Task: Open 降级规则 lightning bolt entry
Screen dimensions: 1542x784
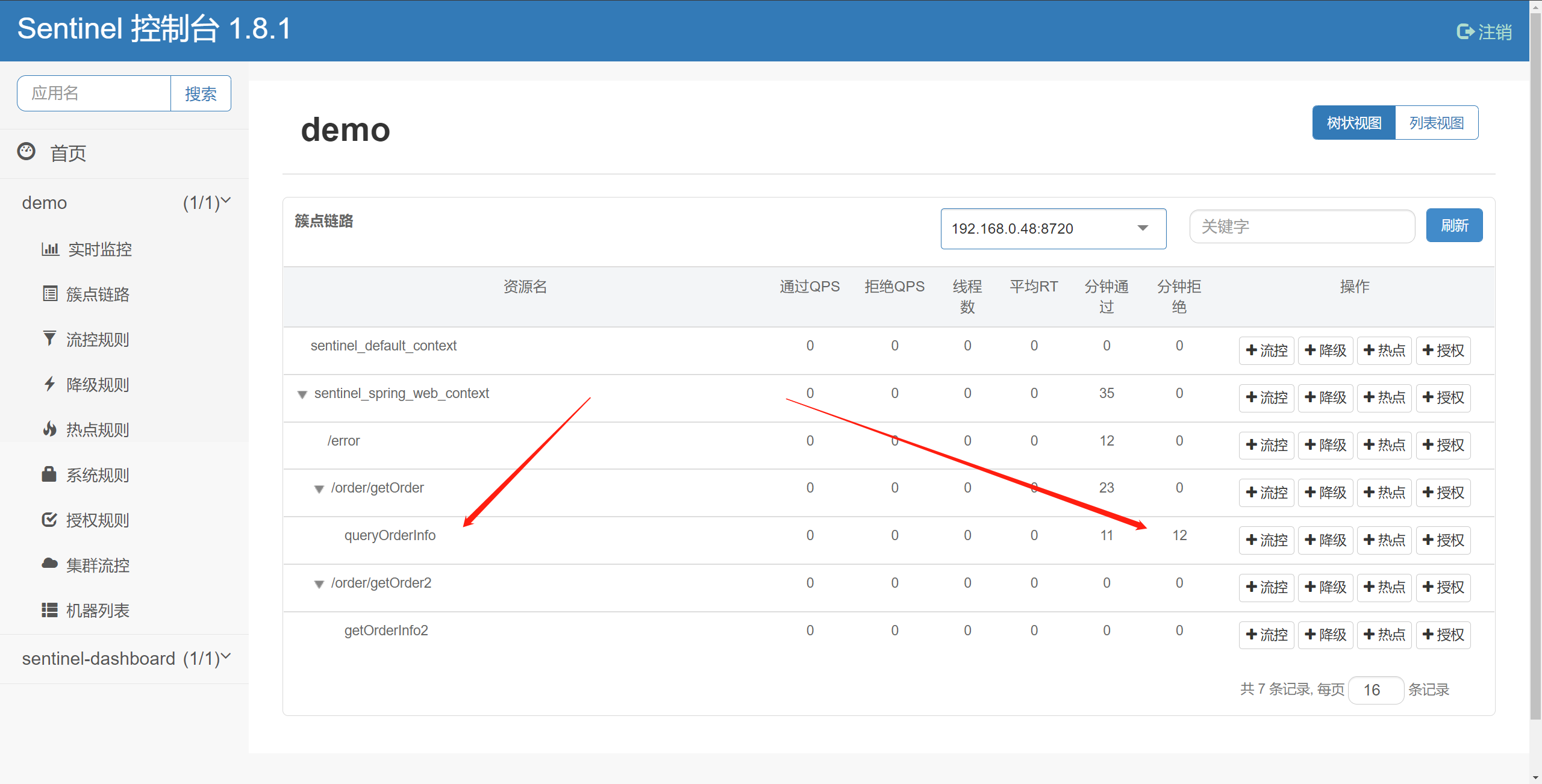Action: pyautogui.click(x=50, y=384)
